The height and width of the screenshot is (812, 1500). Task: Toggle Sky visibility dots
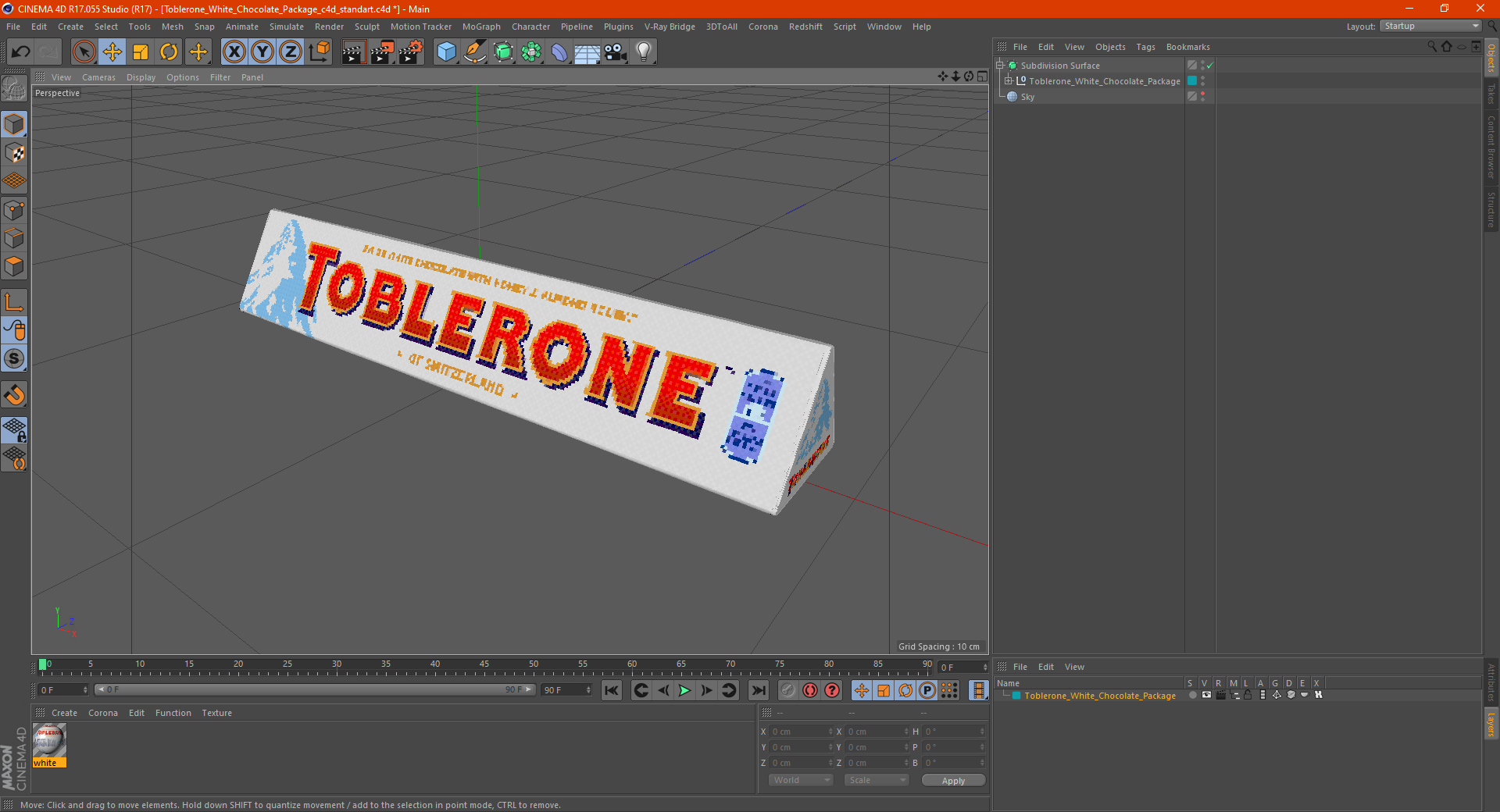point(1203,96)
